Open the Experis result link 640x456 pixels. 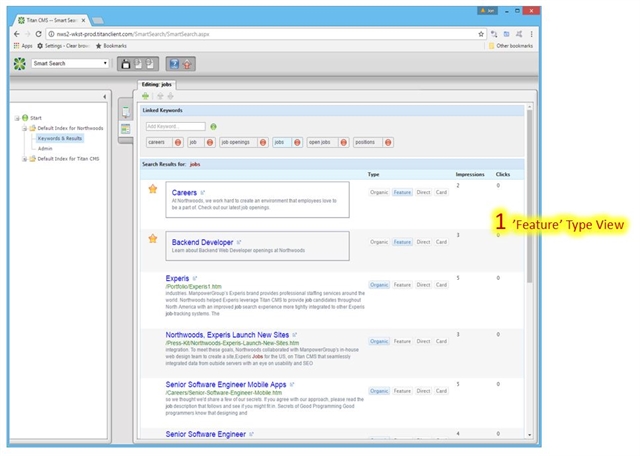point(177,278)
